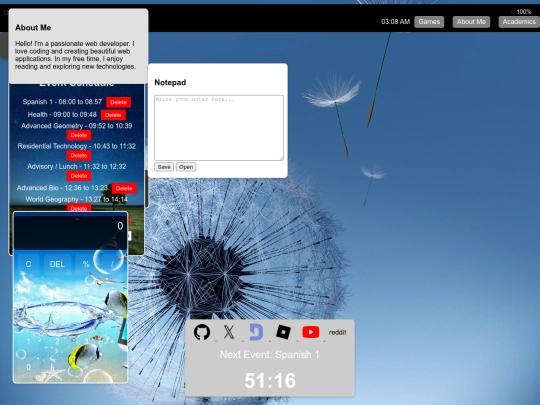
Task: Open the About Me menu button
Action: (x=471, y=22)
